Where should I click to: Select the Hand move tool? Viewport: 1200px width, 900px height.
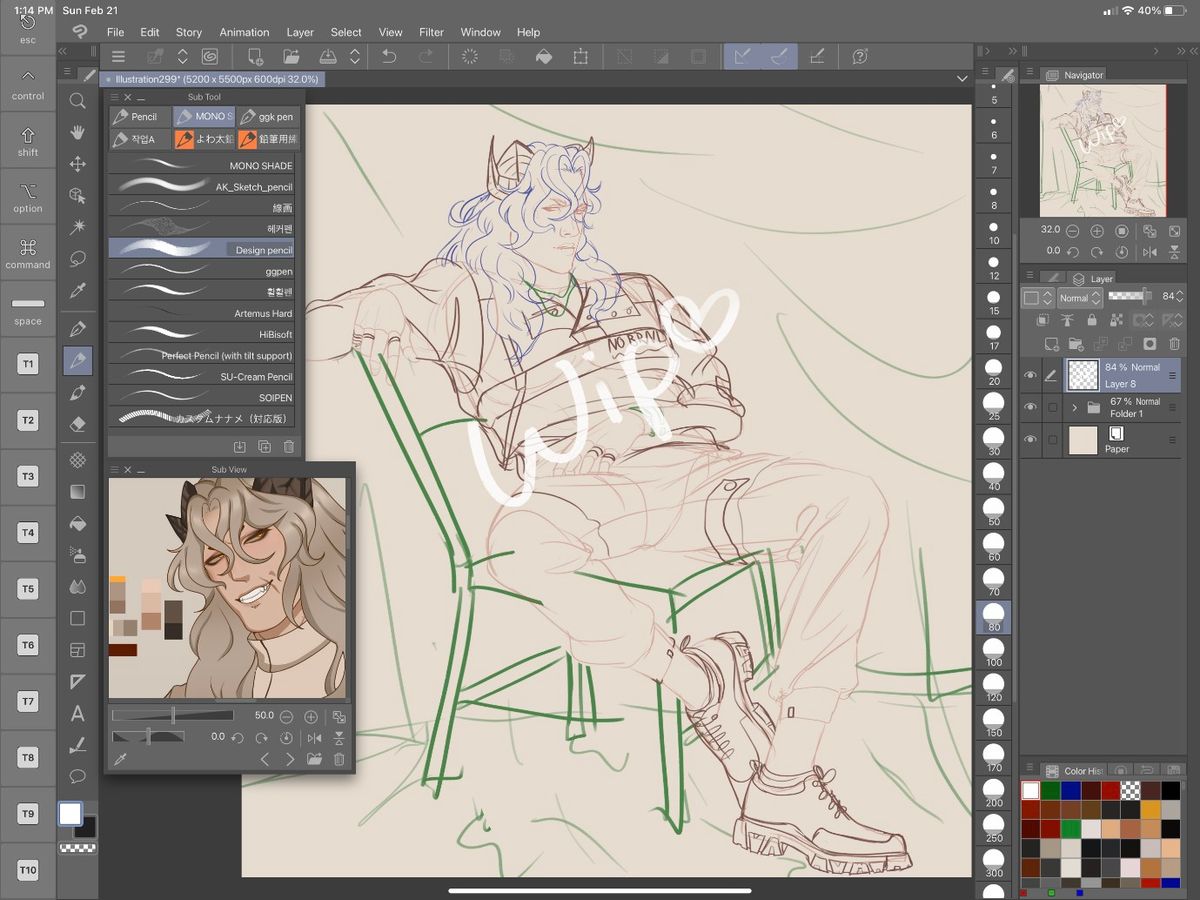click(77, 132)
